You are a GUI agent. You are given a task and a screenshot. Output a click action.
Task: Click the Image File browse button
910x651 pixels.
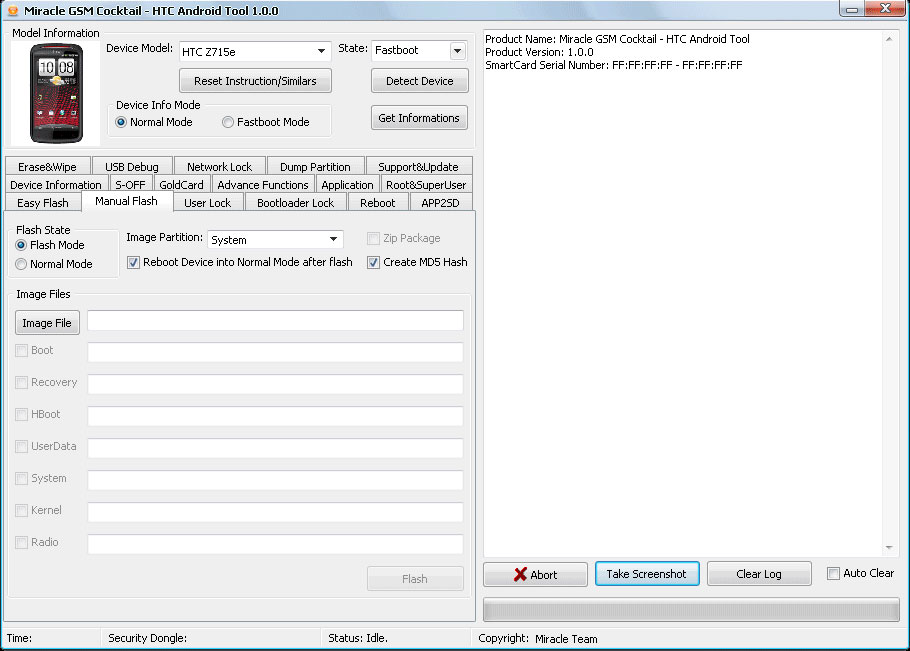[x=47, y=323]
